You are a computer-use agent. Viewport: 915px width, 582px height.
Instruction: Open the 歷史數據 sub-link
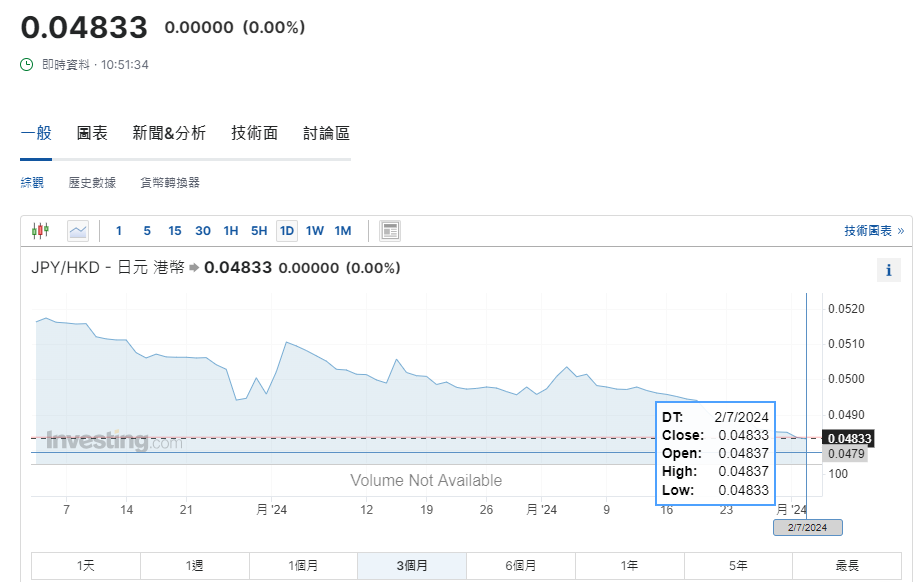click(x=92, y=183)
